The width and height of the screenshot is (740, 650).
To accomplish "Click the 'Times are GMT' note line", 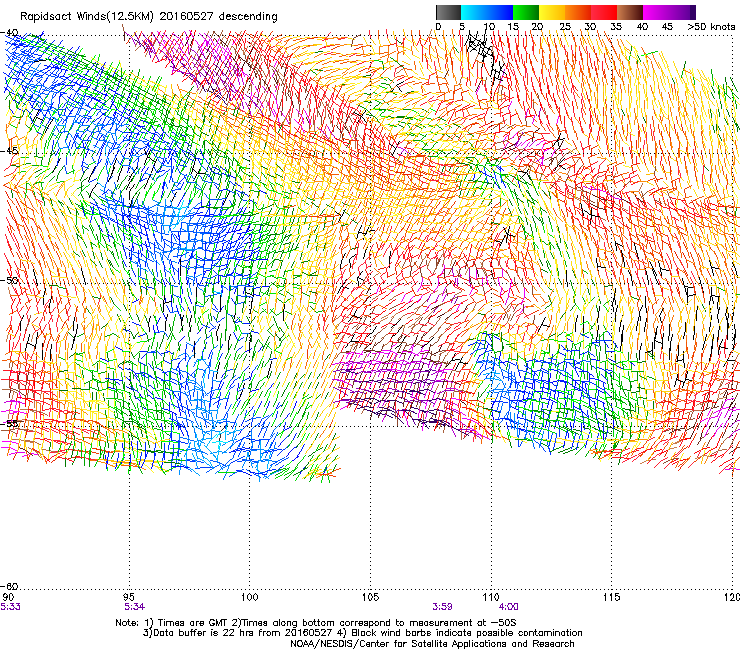I will coord(316,623).
